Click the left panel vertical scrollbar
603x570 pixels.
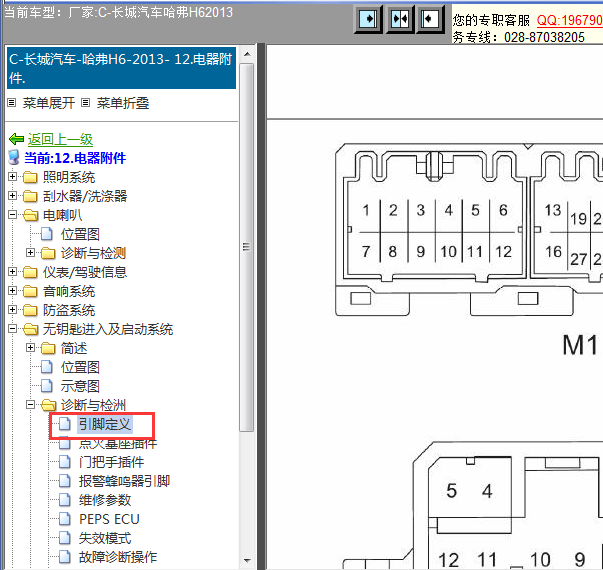click(247, 300)
